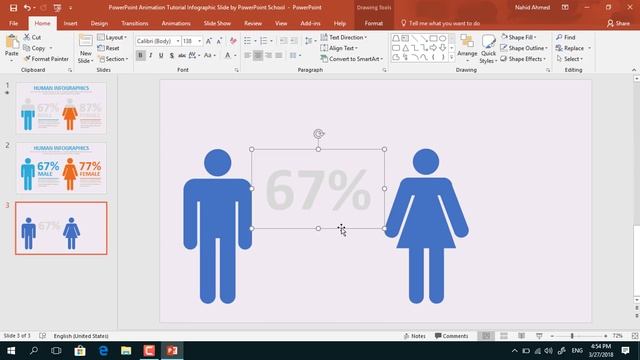640x360 pixels.
Task: Start Slide Show from status bar
Action: coord(539,336)
